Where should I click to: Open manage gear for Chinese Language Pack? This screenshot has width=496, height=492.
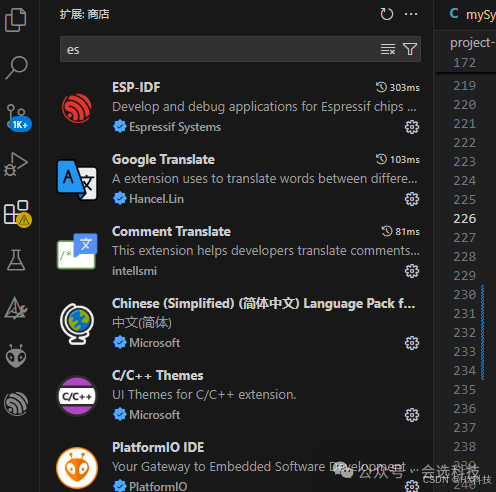[412, 343]
